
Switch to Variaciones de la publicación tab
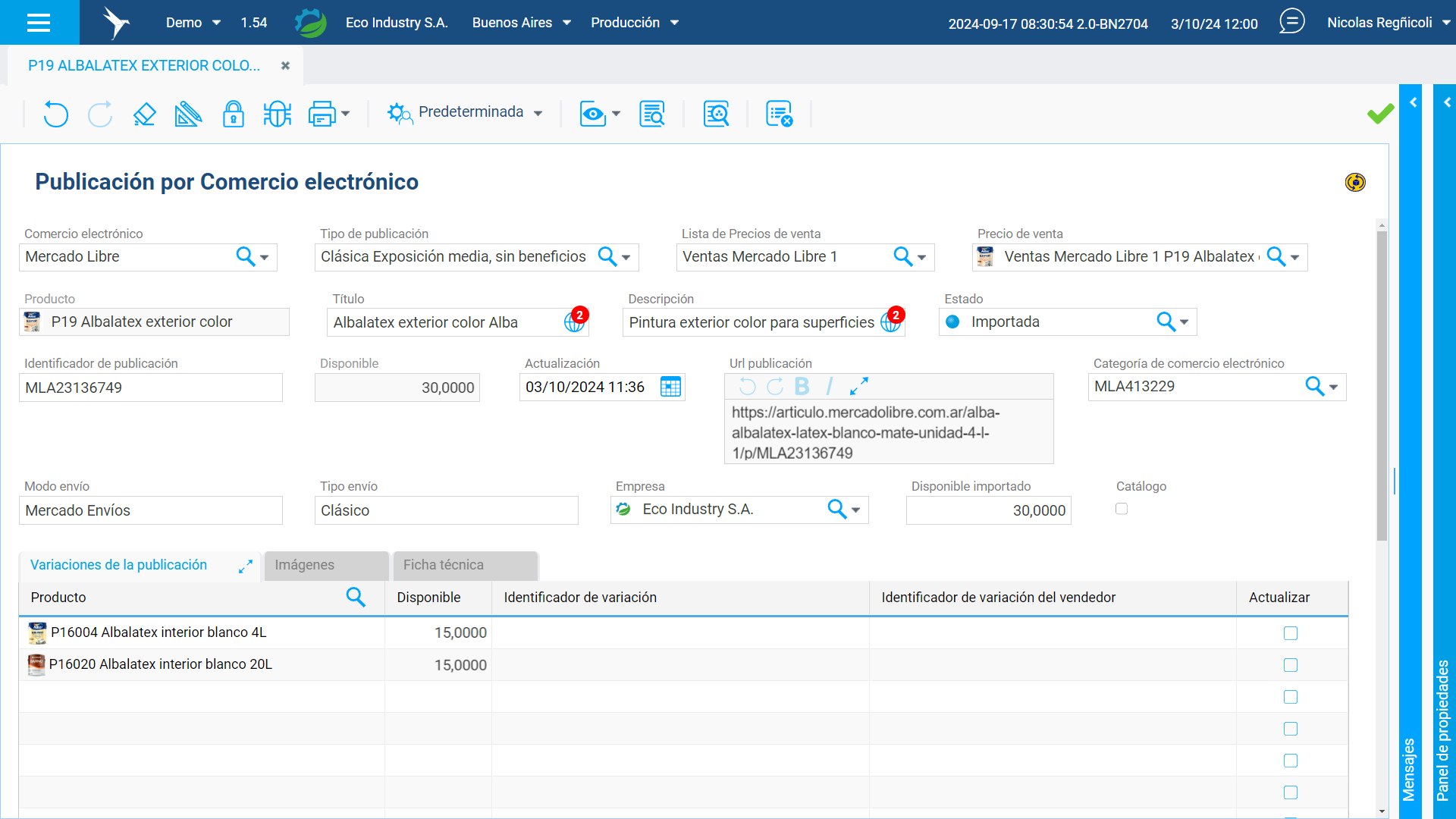(x=119, y=565)
